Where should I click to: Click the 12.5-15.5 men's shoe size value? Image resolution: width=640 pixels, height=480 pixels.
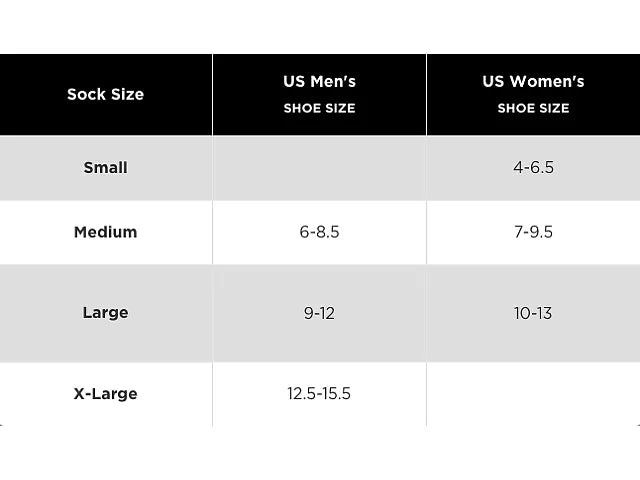[x=319, y=393]
